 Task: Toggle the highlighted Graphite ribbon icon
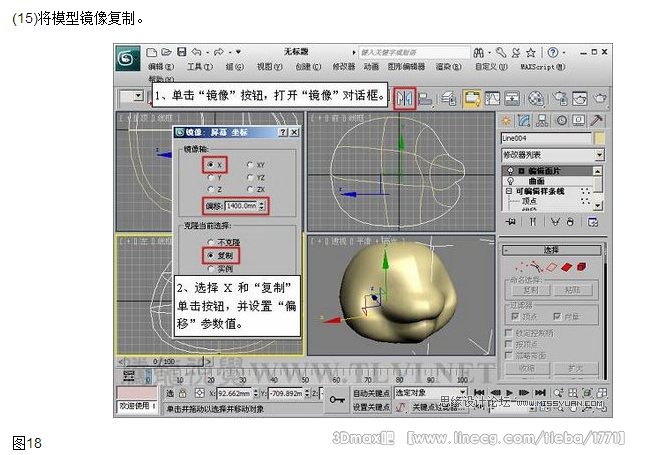click(x=472, y=99)
